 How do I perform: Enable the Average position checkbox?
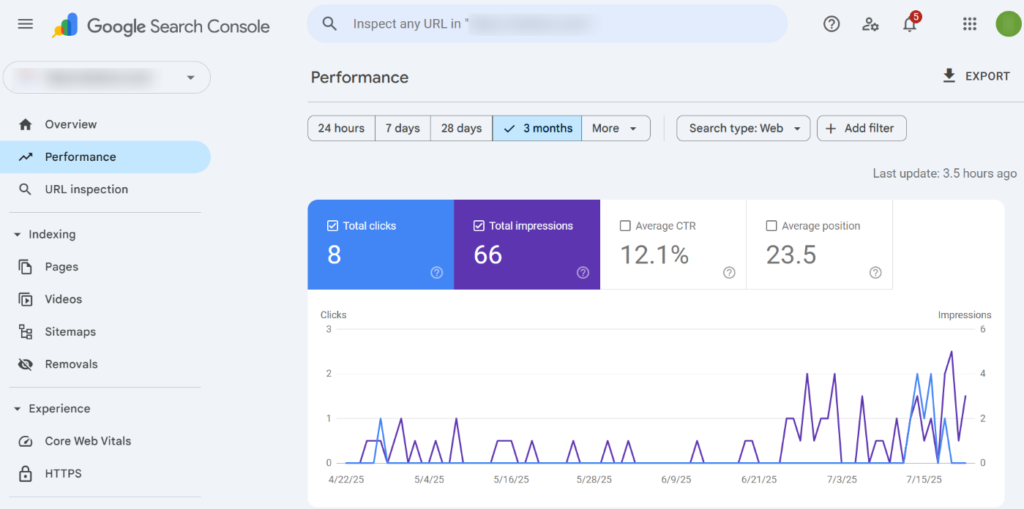(x=771, y=226)
